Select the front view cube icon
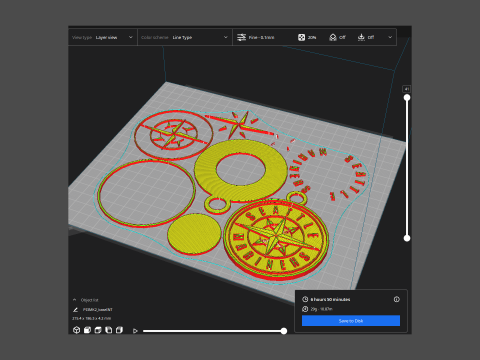The width and height of the screenshot is (480, 360). 87,330
